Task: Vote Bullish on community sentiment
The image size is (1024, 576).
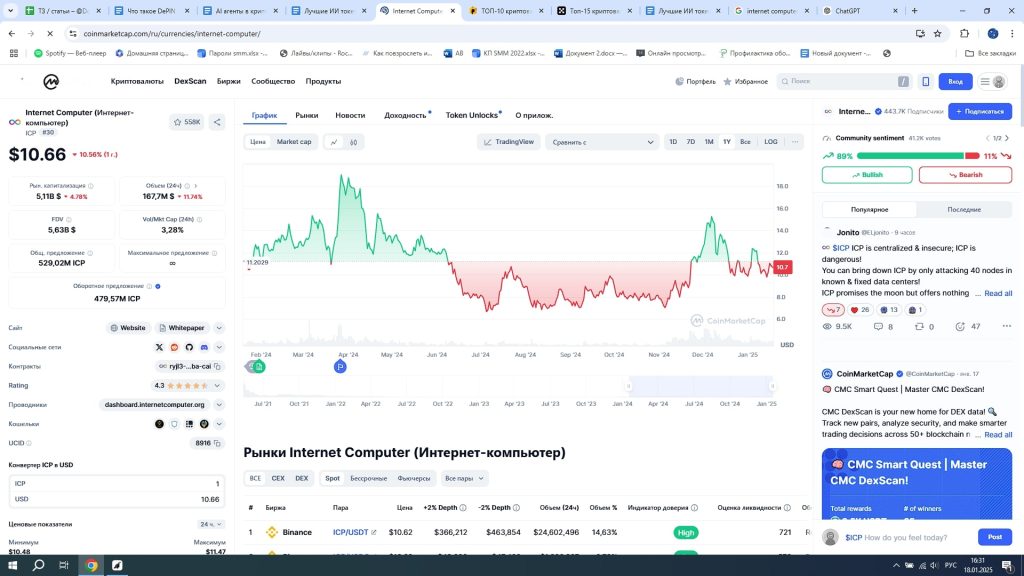Action: tap(867, 175)
